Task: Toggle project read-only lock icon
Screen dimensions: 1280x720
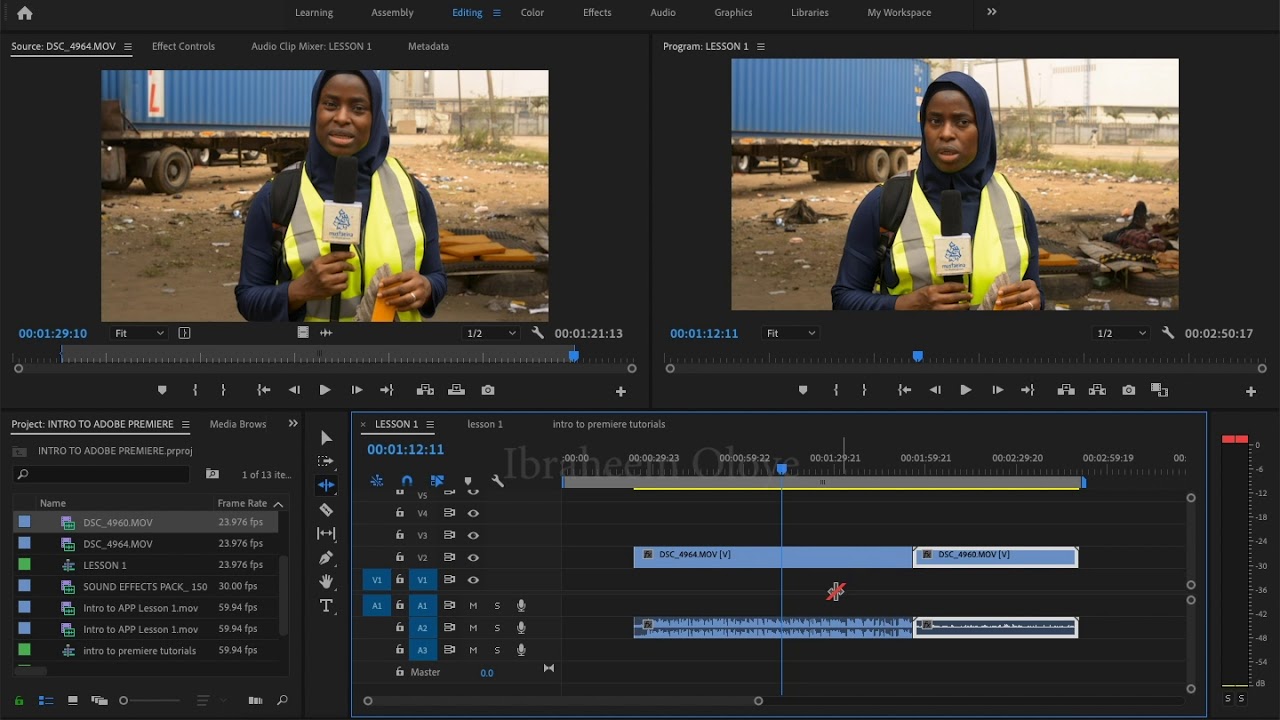Action: pyautogui.click(x=18, y=701)
